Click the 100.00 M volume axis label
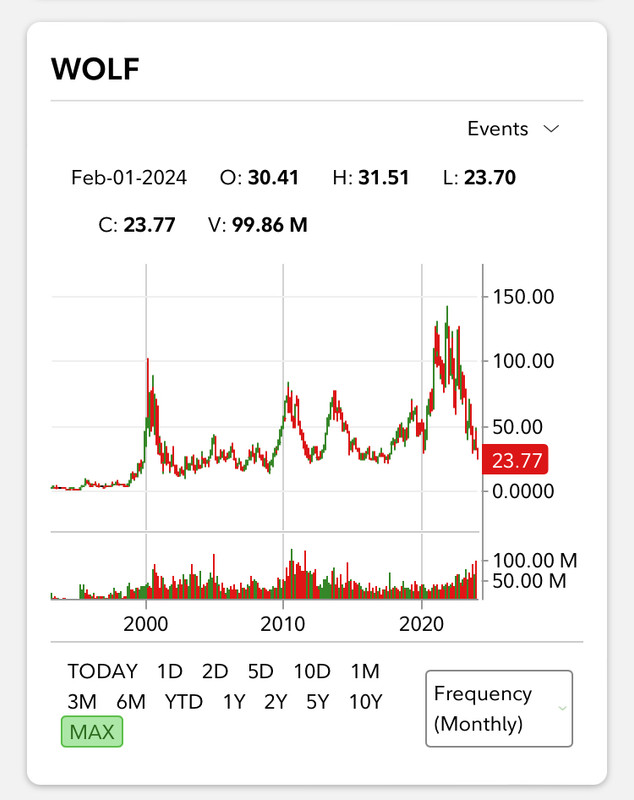Screen dimensions: 634x800 click(535, 561)
